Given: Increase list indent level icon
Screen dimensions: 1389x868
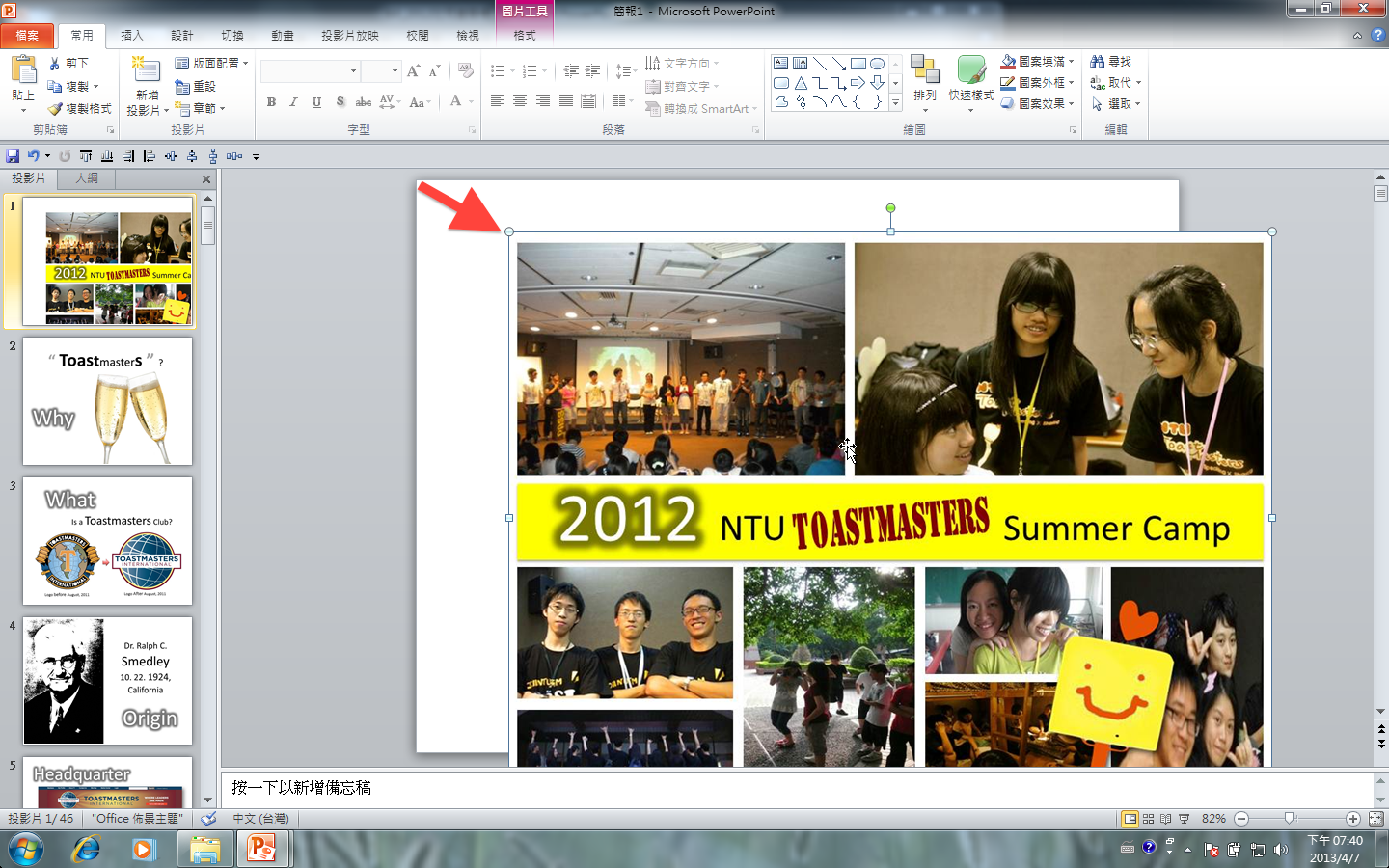Looking at the screenshot, I should tap(593, 71).
